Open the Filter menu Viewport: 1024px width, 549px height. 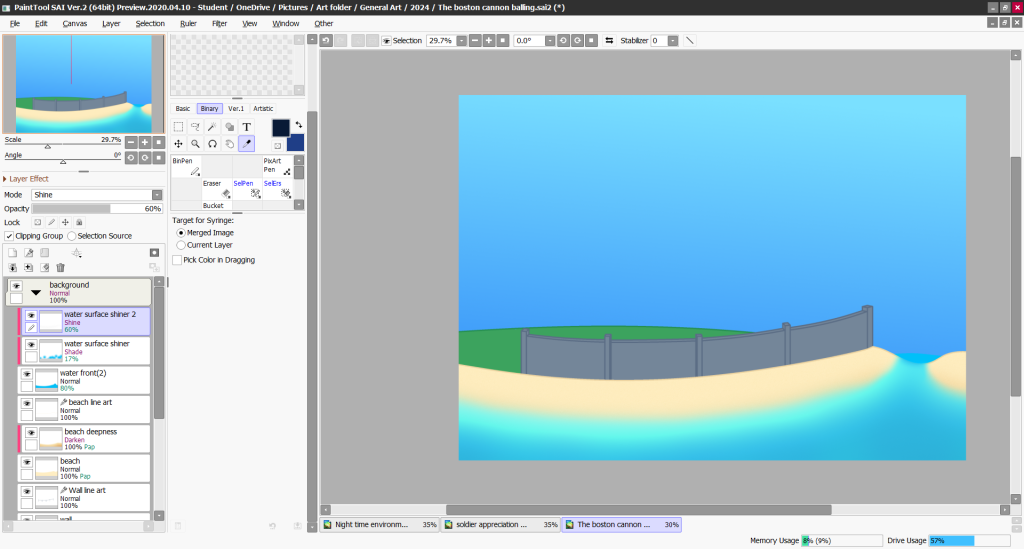pos(219,23)
